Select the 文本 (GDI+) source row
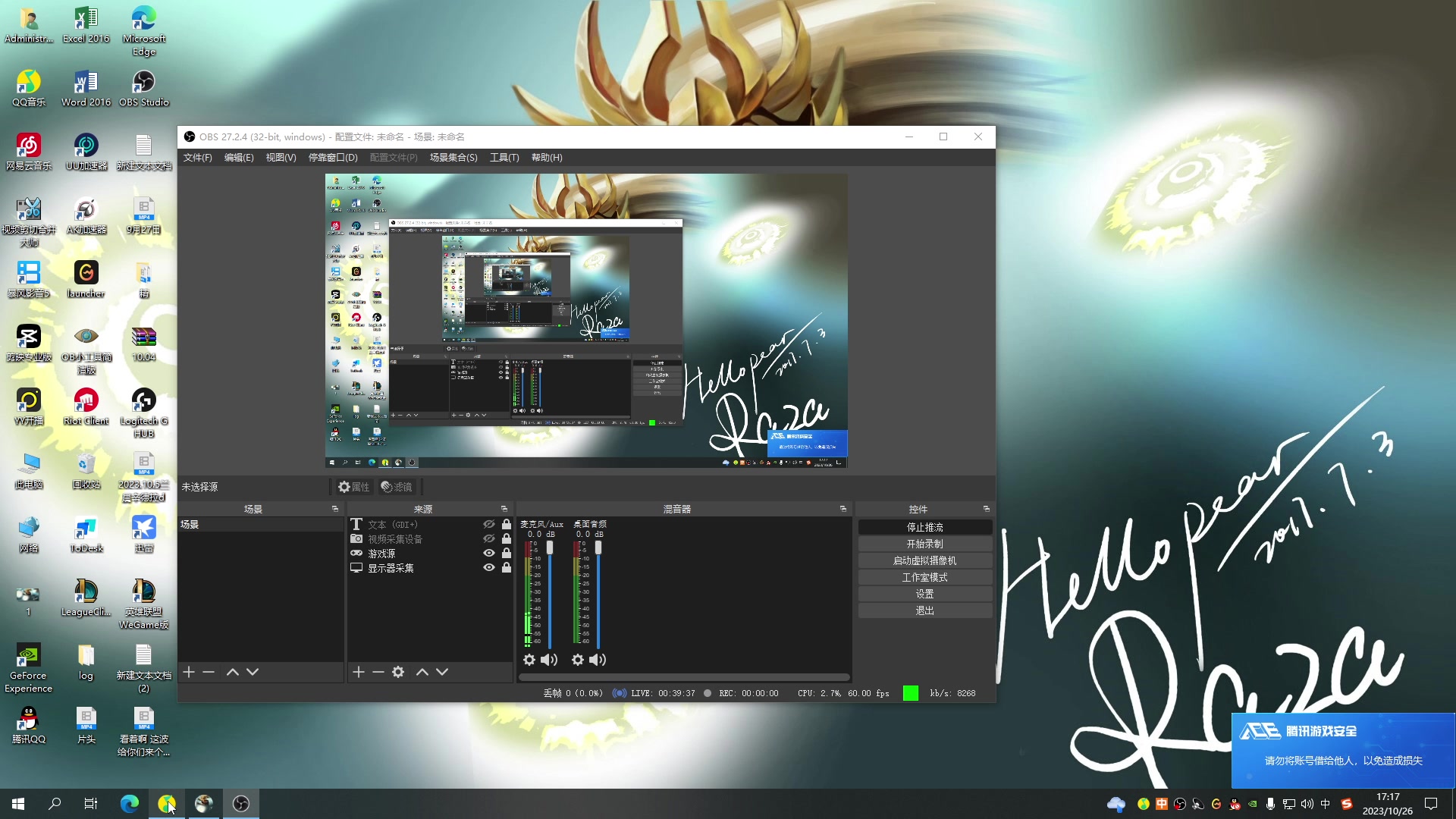Screen dimensions: 1456x819 pyautogui.click(x=430, y=525)
